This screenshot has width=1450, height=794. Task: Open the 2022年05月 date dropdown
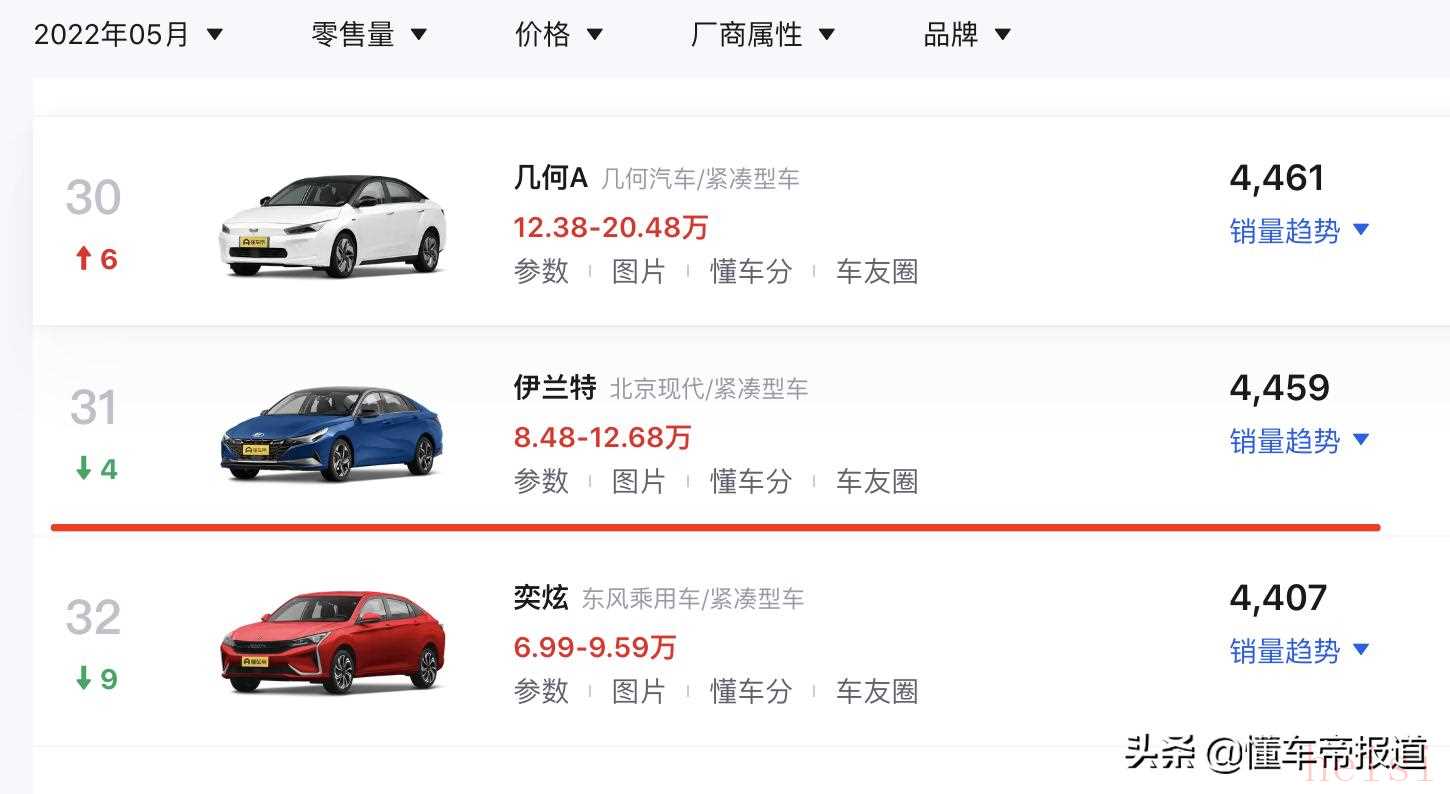pyautogui.click(x=128, y=35)
